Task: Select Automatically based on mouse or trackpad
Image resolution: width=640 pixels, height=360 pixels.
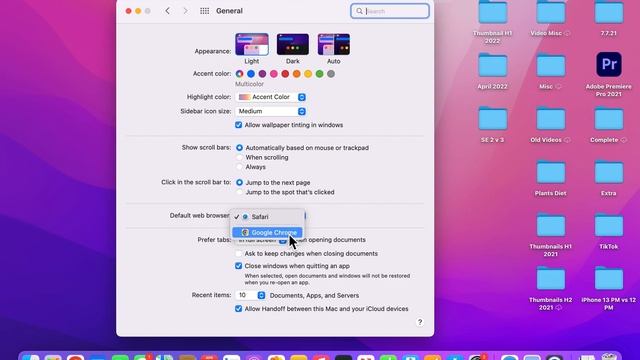Action: coord(239,148)
